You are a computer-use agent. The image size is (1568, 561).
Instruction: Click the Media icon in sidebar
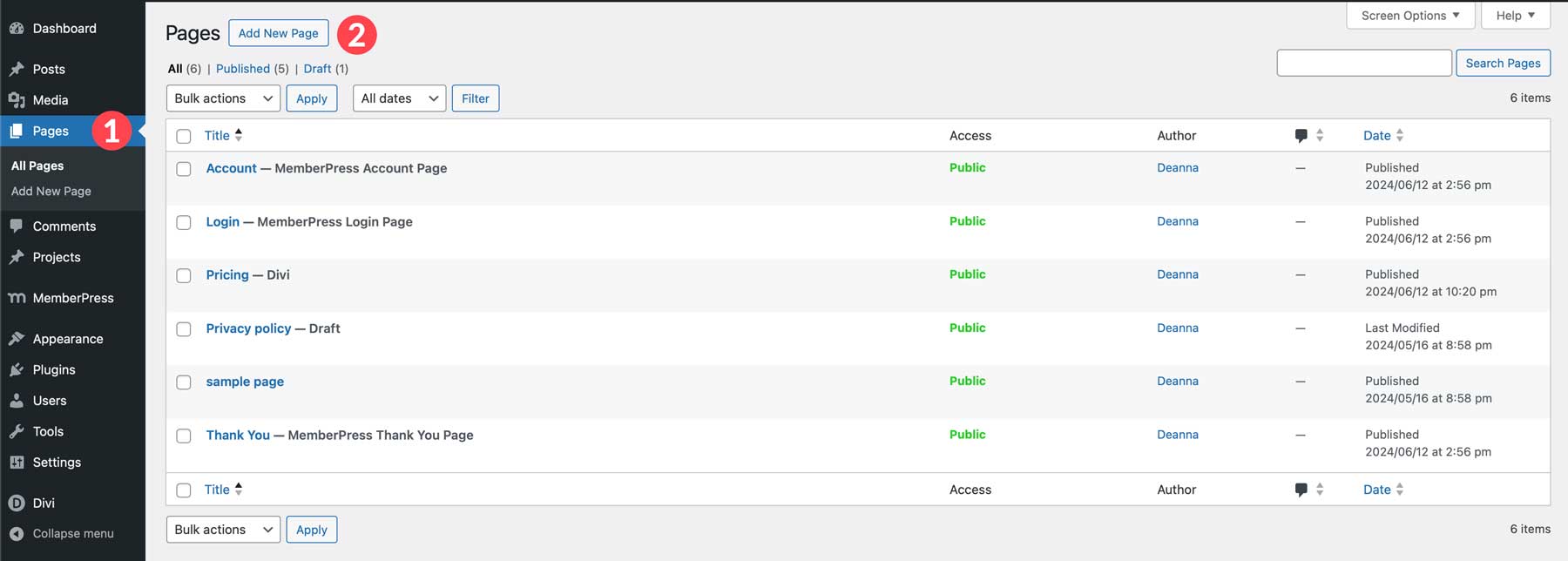coord(16,100)
